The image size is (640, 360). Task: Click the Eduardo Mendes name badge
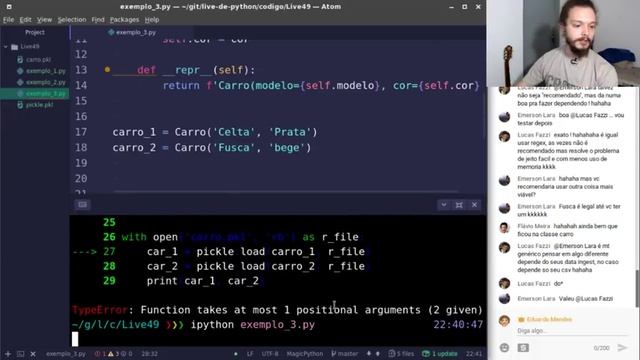click(x=545, y=319)
